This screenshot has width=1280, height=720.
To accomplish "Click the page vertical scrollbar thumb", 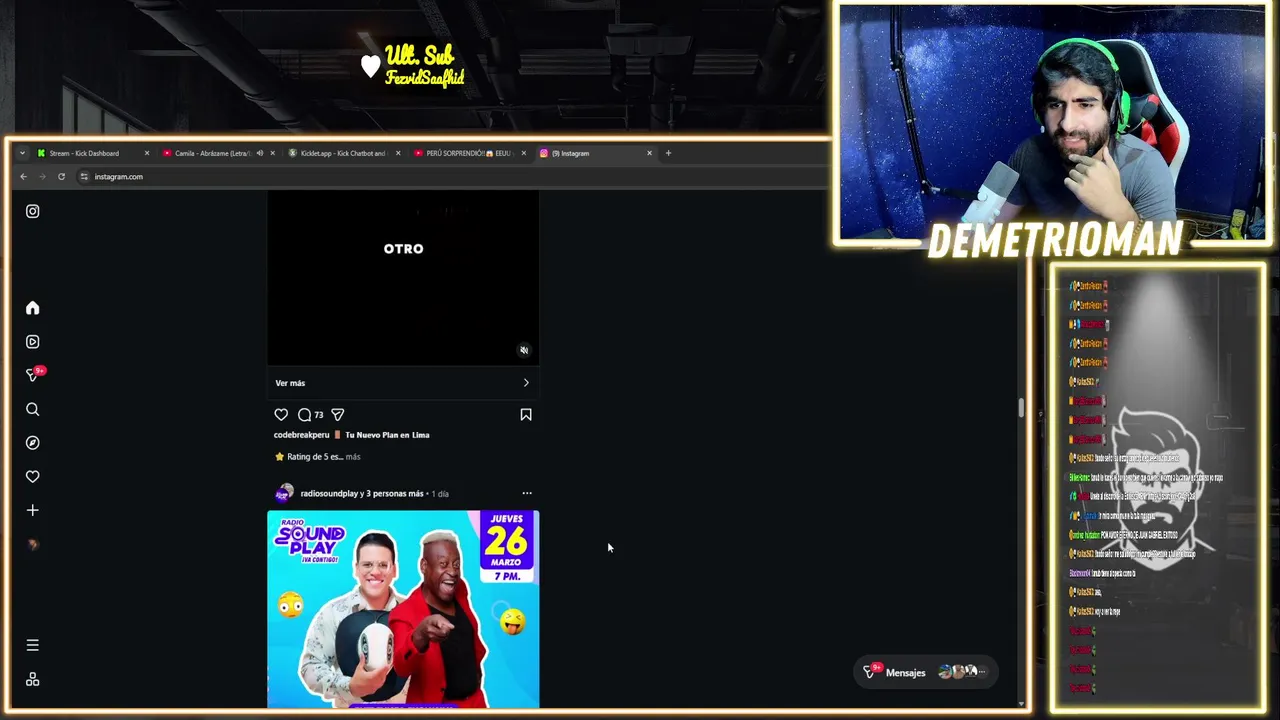I will (1021, 408).
